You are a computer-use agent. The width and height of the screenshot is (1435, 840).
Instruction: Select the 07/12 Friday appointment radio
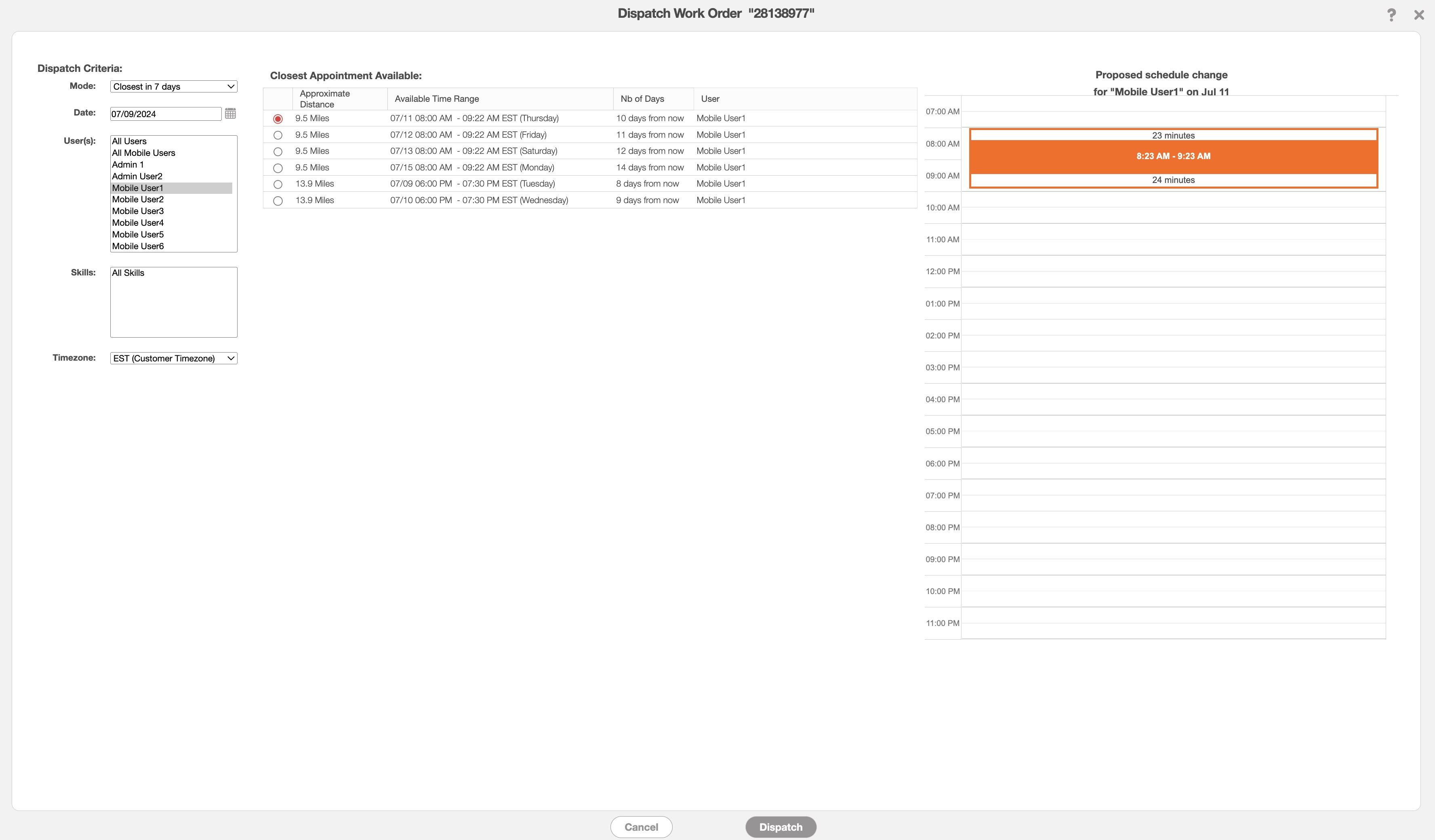coord(278,135)
